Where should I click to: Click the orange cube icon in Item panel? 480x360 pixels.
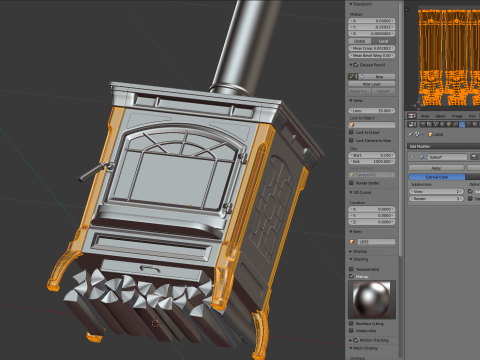(x=352, y=242)
